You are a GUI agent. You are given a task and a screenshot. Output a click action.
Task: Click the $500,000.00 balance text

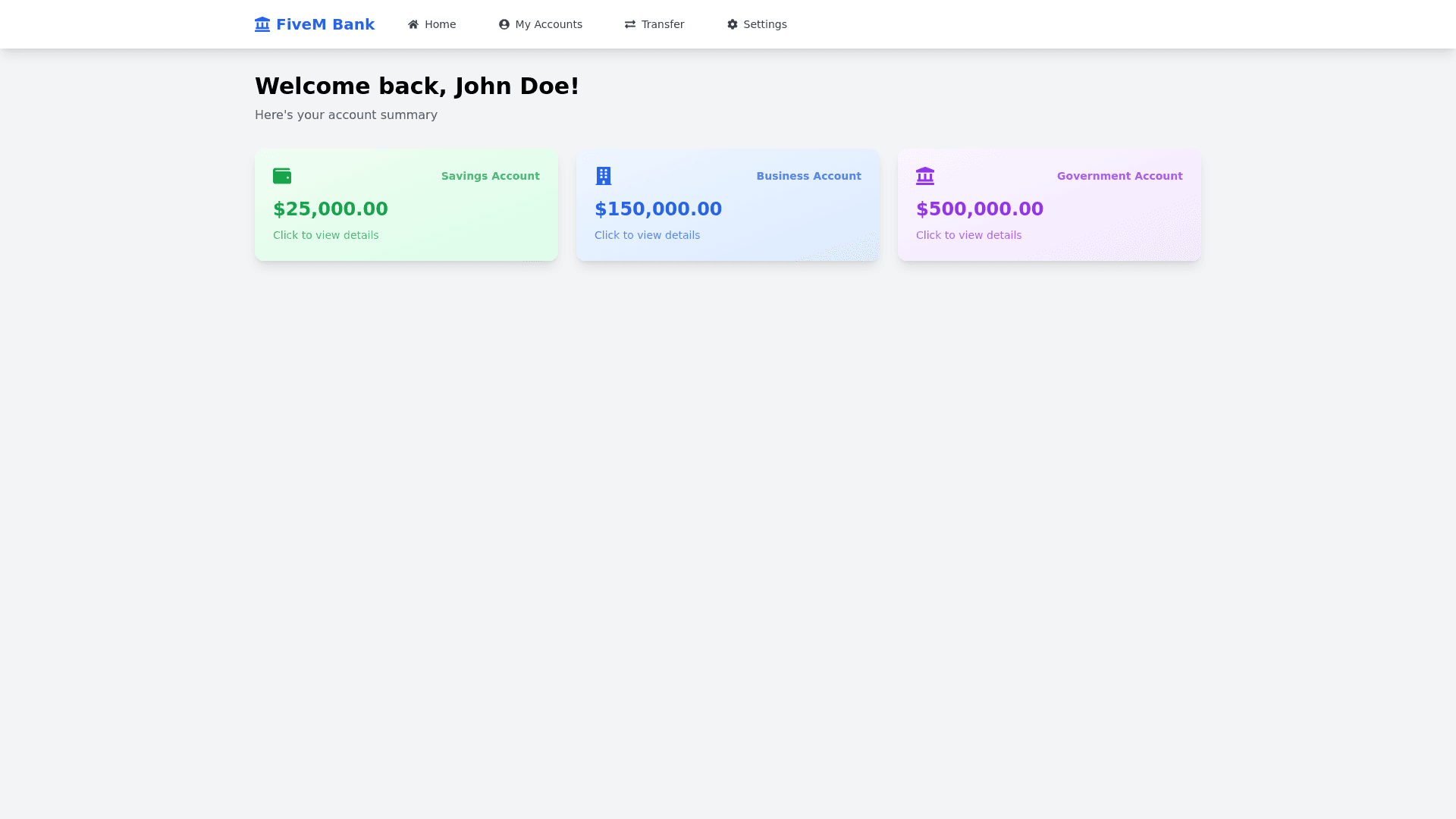click(x=980, y=209)
